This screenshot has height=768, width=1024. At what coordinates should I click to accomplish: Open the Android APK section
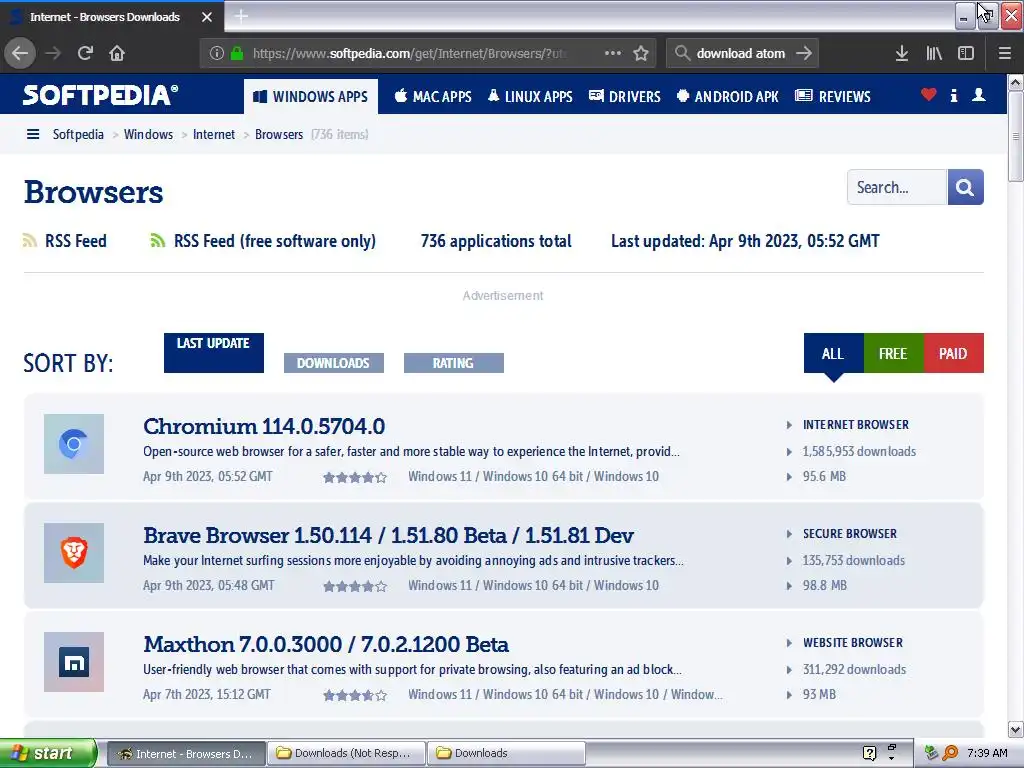click(x=728, y=97)
